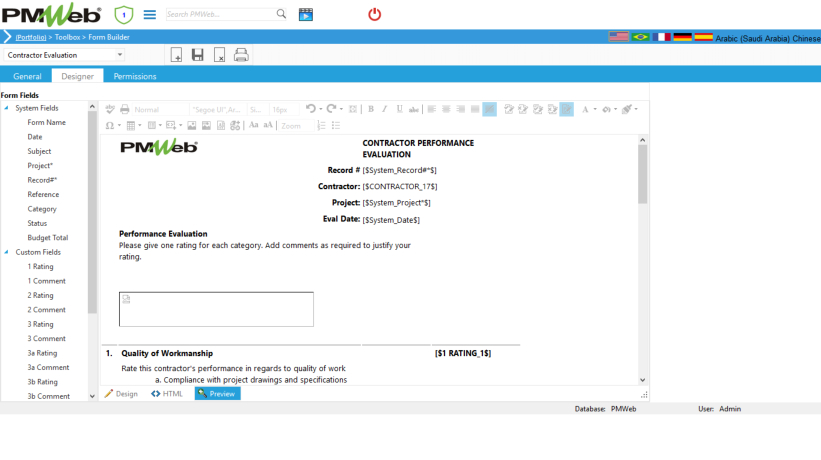Viewport: 821px width, 460px height.
Task: Toggle underline formatting in editor toolbar
Action: coord(400,109)
